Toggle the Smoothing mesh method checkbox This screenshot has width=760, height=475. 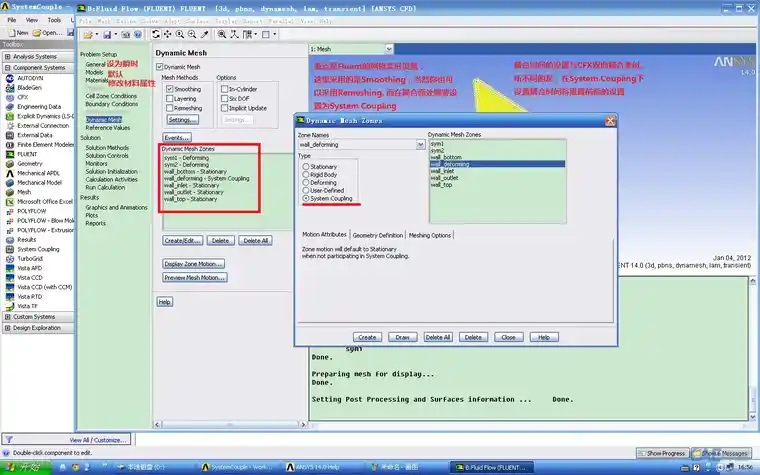point(170,89)
